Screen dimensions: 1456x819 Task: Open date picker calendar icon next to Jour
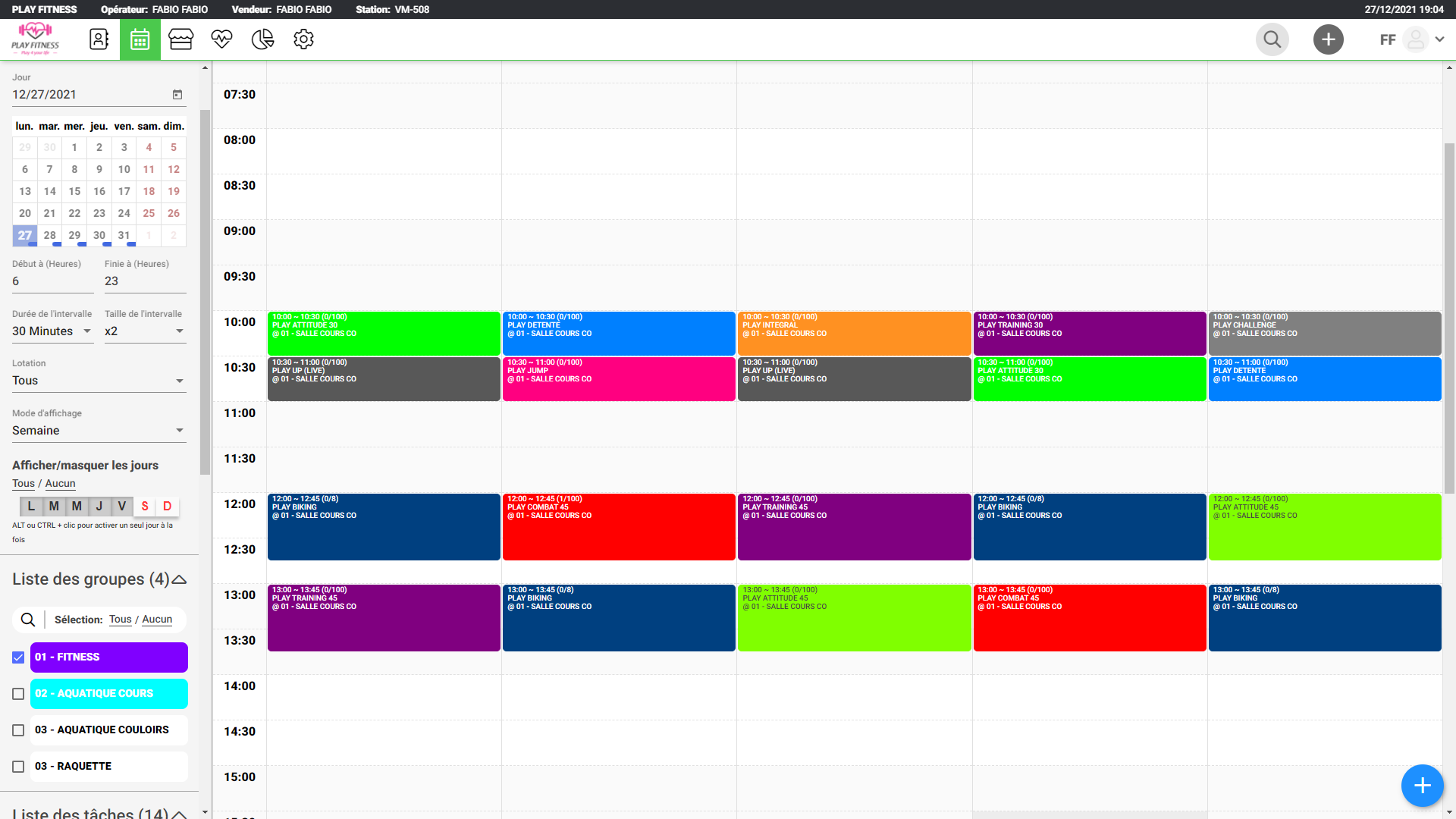tap(177, 95)
